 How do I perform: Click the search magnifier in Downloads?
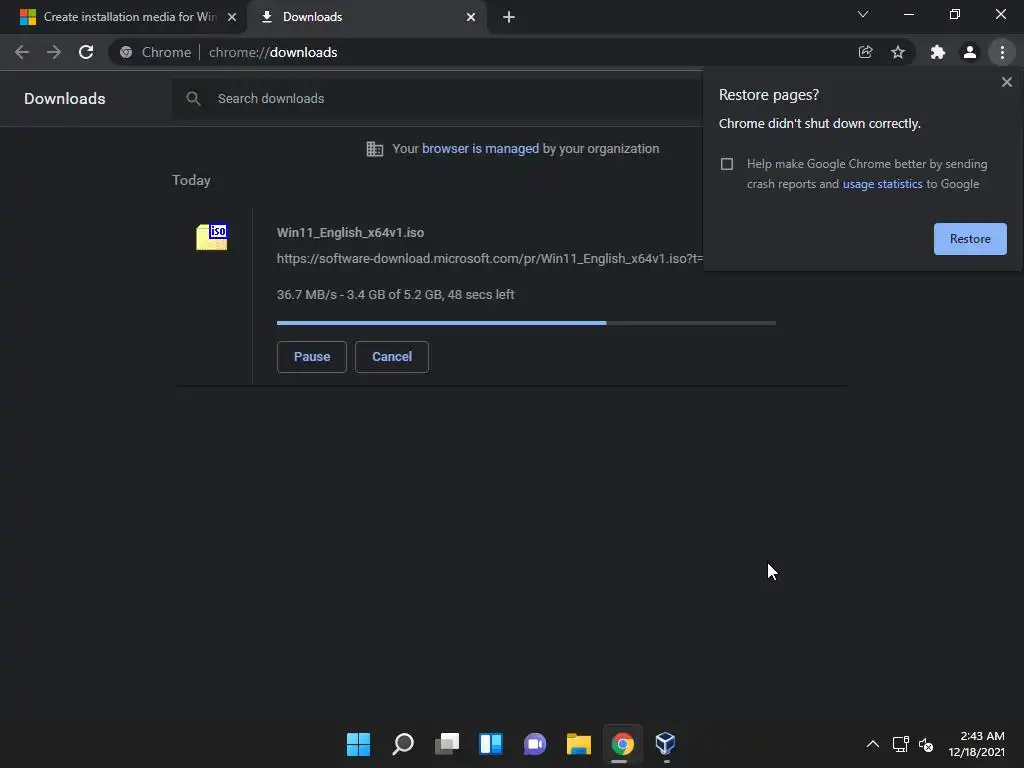point(193,99)
